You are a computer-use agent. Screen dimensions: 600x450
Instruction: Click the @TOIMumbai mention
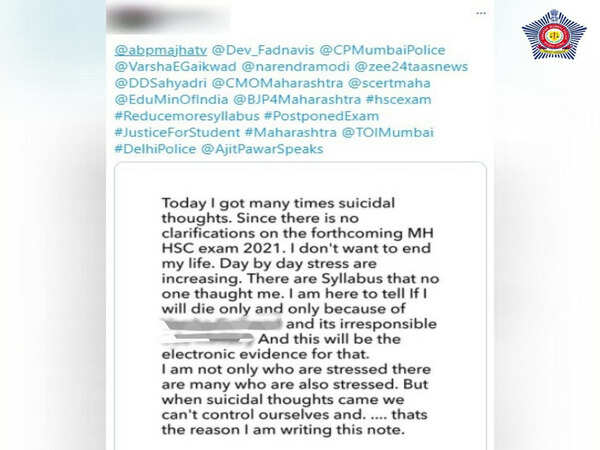click(387, 132)
